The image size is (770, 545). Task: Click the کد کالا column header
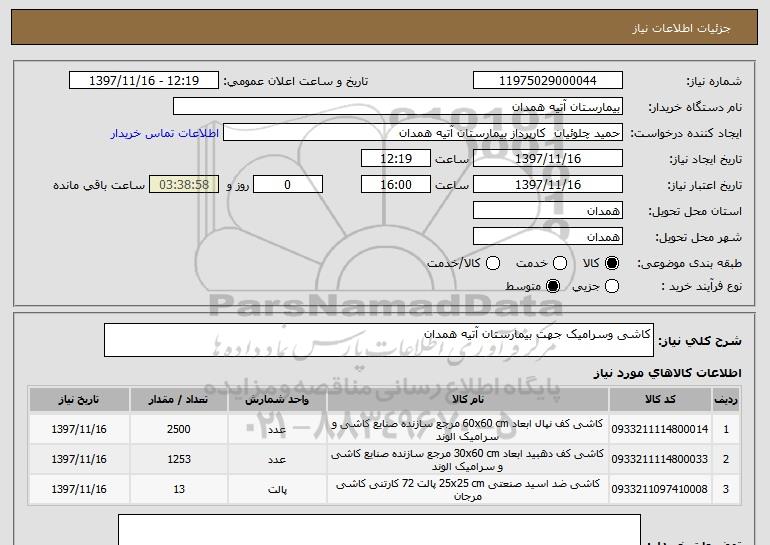(x=660, y=400)
